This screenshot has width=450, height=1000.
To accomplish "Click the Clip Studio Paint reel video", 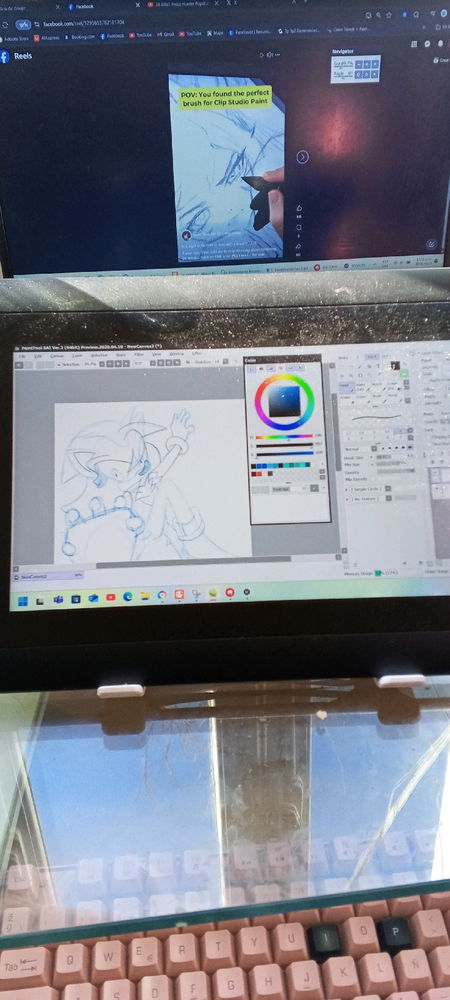I will click(226, 167).
